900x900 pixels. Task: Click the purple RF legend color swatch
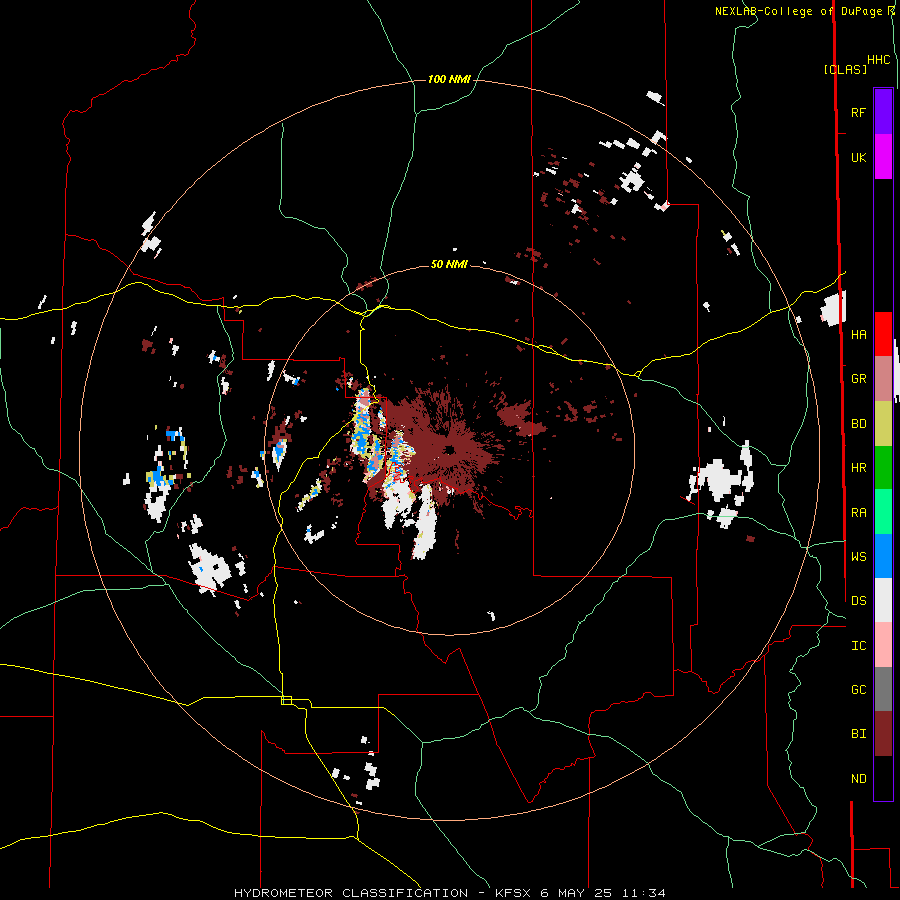click(x=883, y=112)
